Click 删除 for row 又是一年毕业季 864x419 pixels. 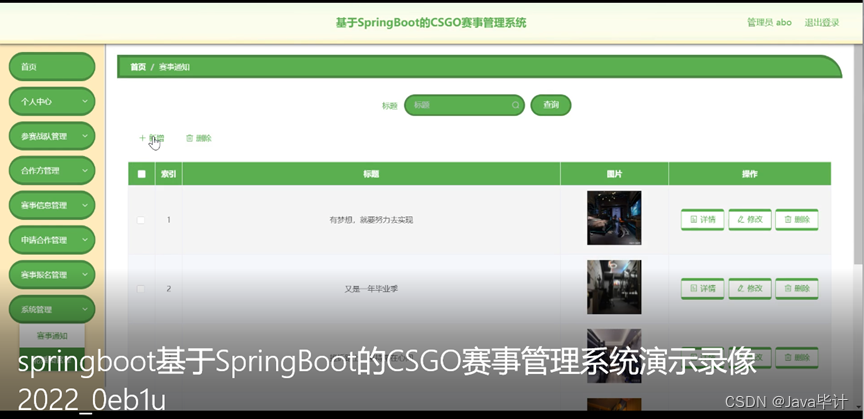(x=797, y=288)
